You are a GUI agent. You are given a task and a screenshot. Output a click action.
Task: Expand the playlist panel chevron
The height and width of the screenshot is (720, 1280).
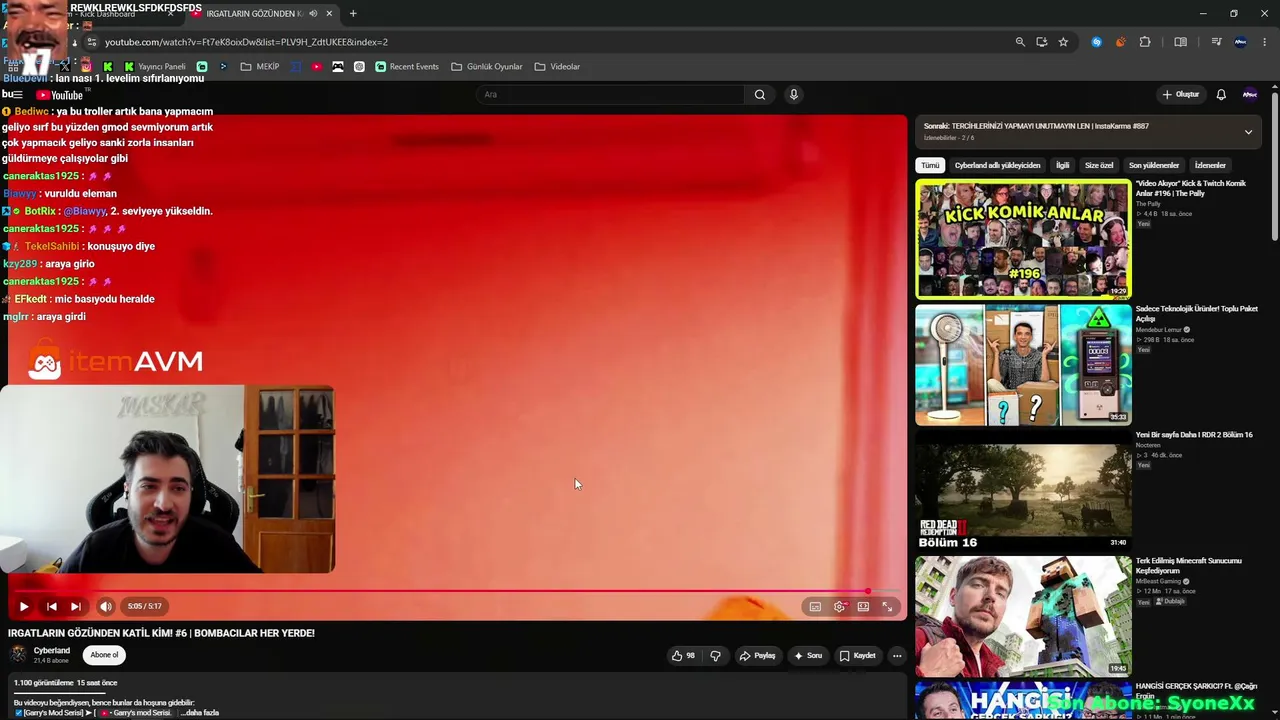point(1248,132)
